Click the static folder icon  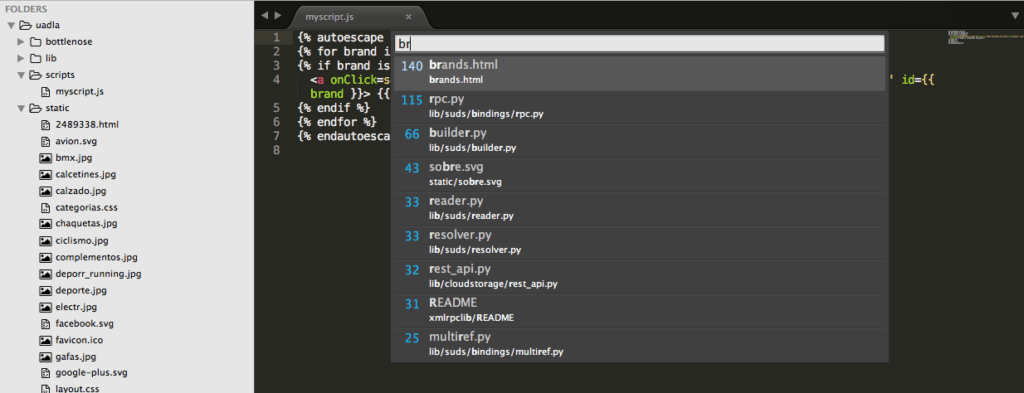(x=35, y=108)
